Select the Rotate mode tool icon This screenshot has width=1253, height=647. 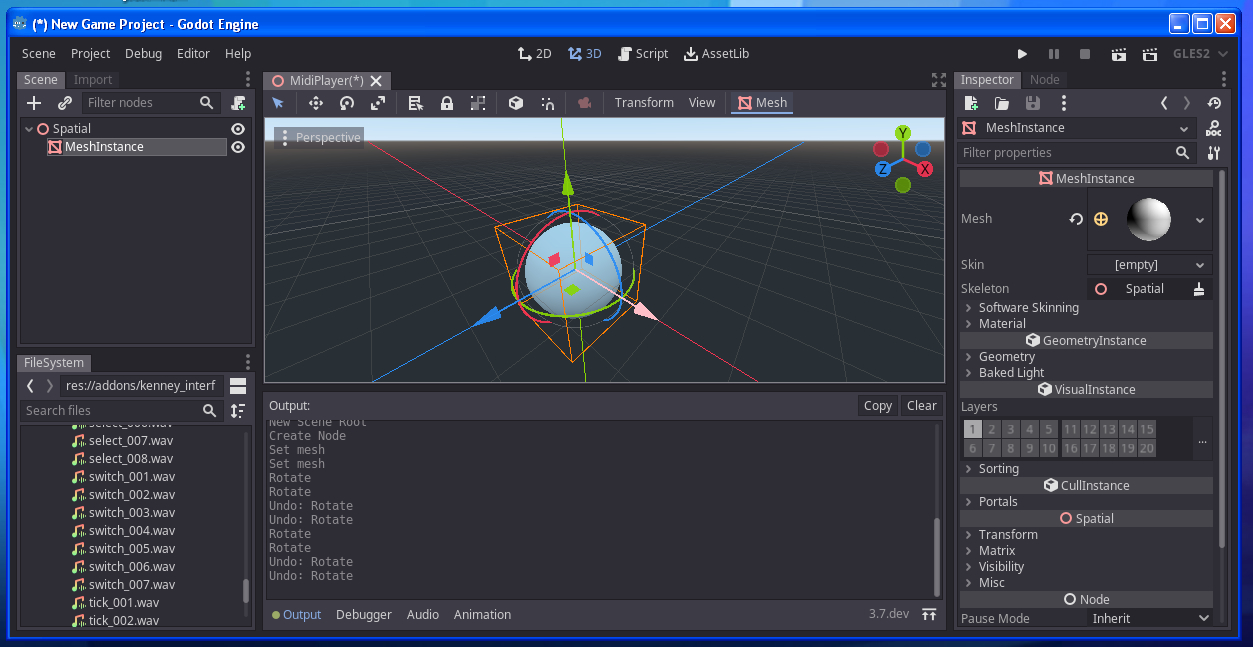(x=347, y=103)
